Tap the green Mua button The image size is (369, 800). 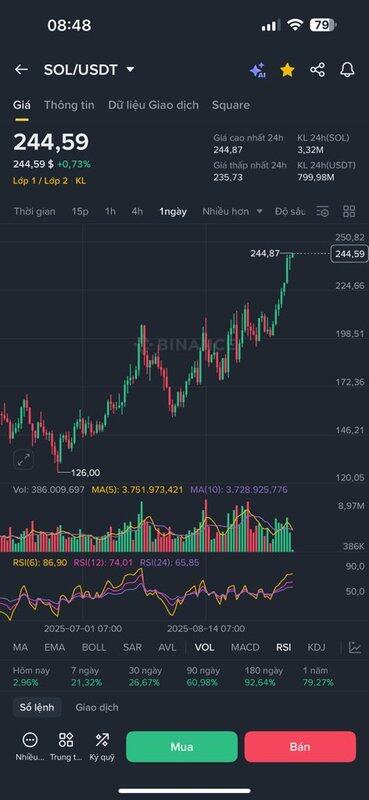point(182,746)
